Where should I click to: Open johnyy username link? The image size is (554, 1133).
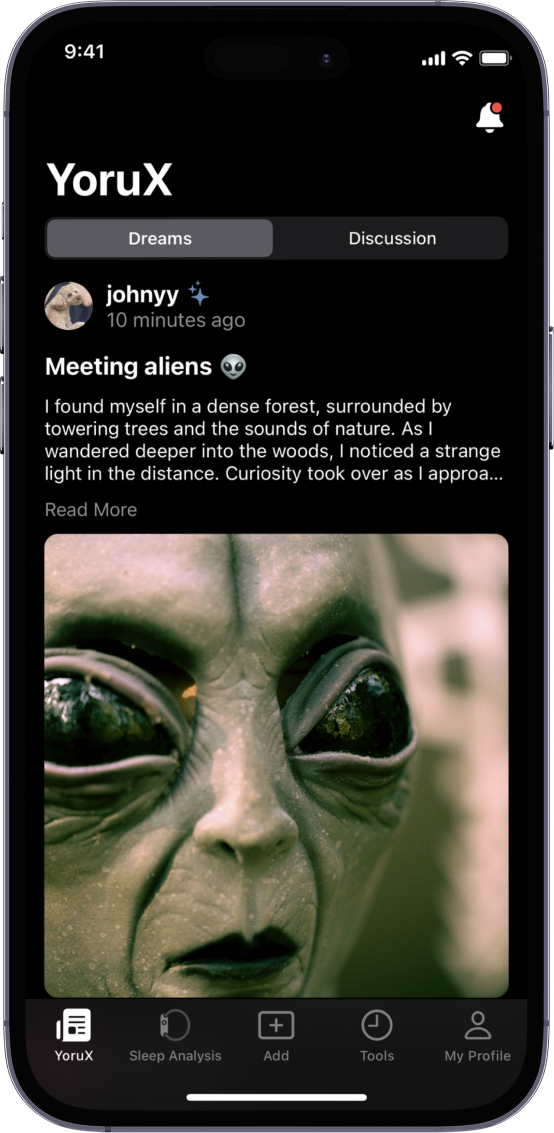[x=143, y=295]
